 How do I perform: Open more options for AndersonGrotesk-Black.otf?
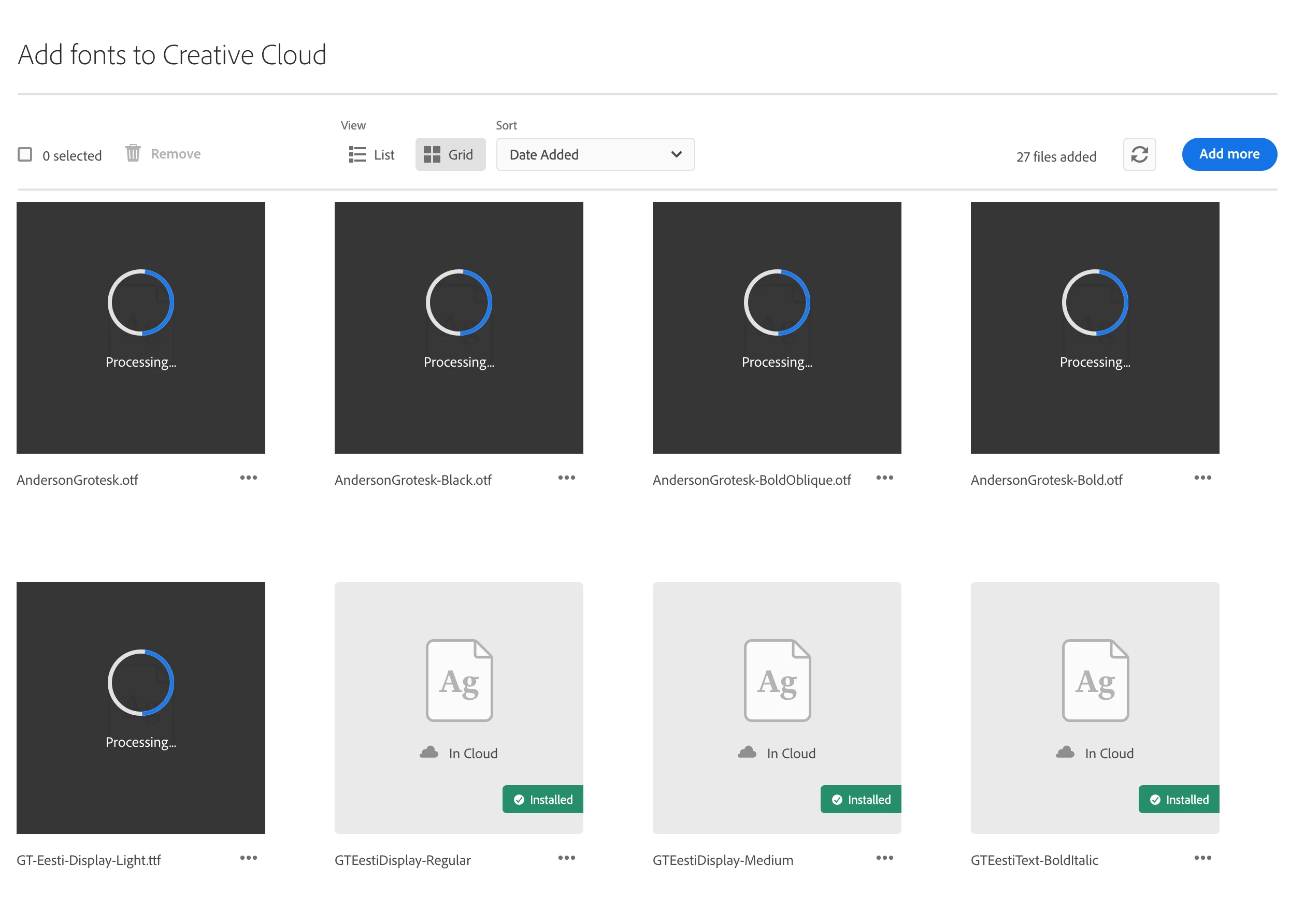click(566, 478)
